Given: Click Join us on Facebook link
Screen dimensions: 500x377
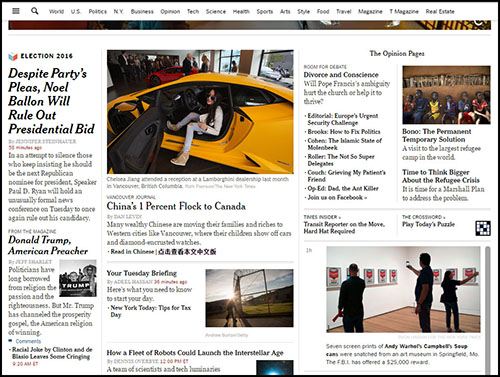Looking at the screenshot, I should point(337,197).
